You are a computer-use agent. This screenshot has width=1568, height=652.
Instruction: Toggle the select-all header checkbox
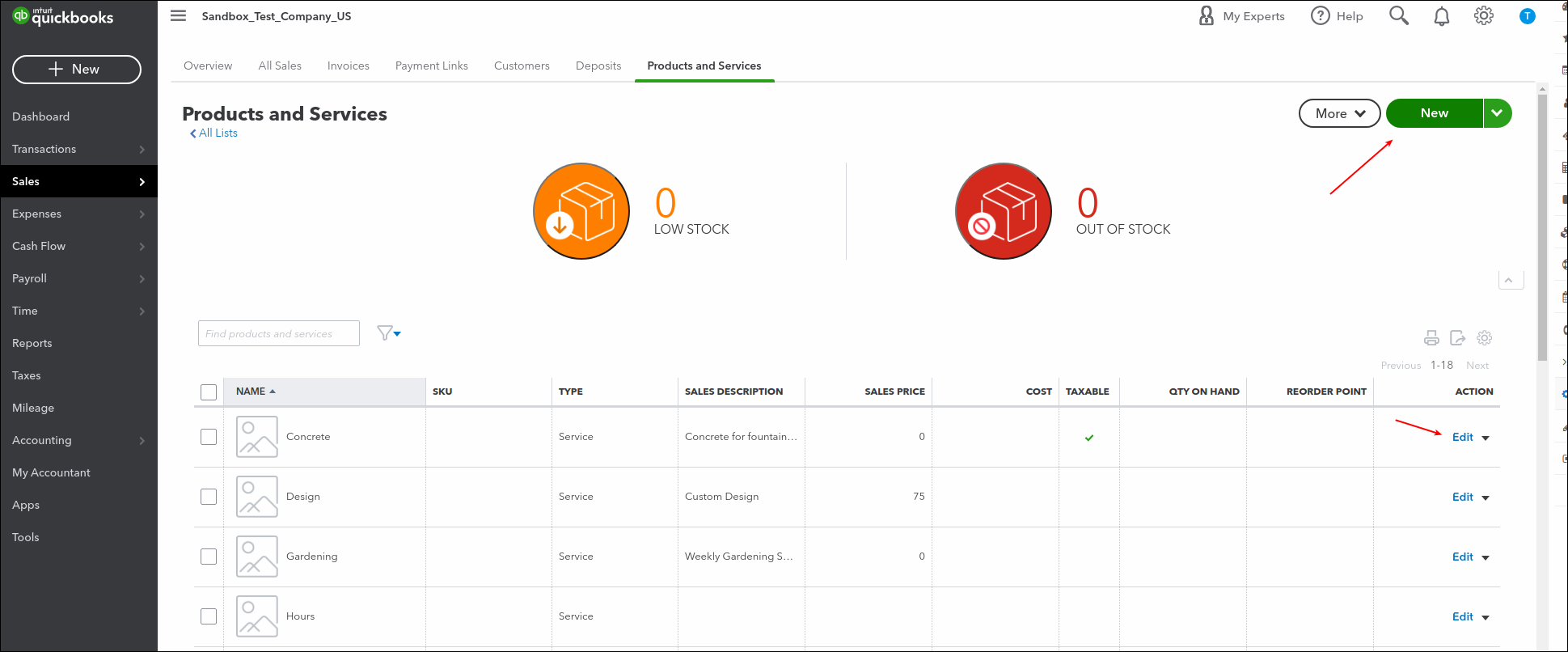[x=209, y=392]
